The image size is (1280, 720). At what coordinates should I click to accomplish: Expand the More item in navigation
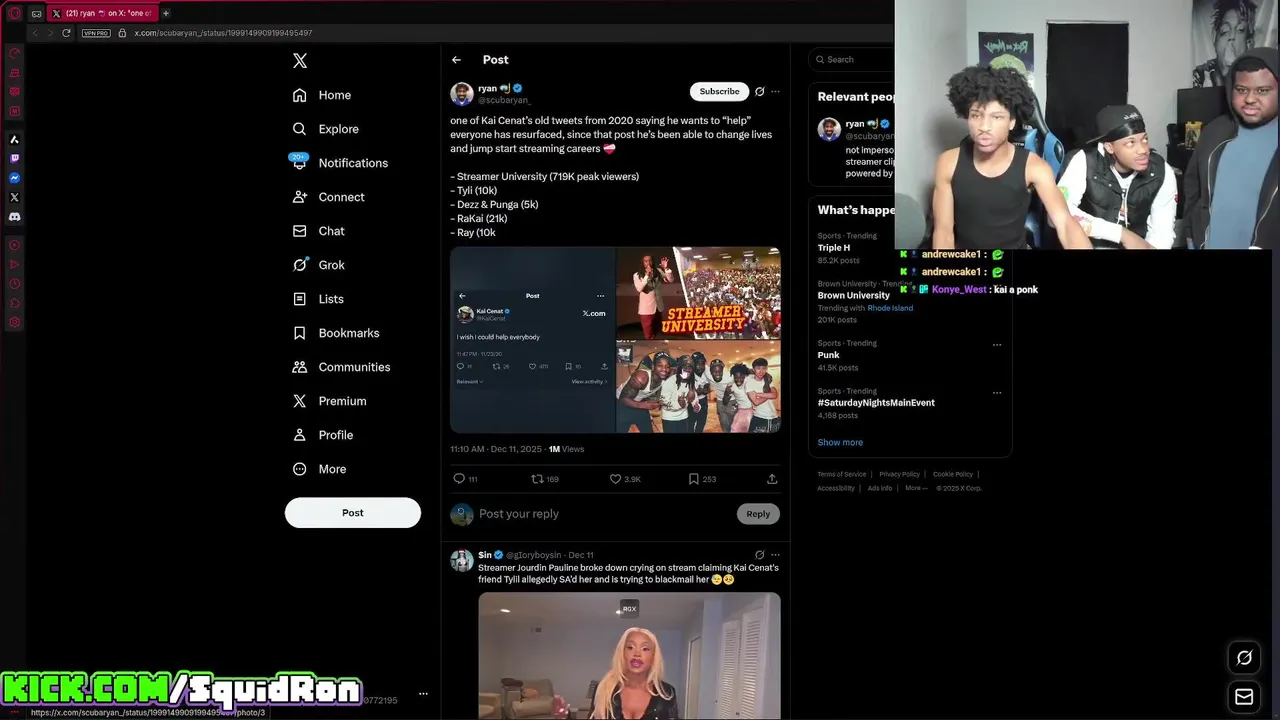pos(320,469)
